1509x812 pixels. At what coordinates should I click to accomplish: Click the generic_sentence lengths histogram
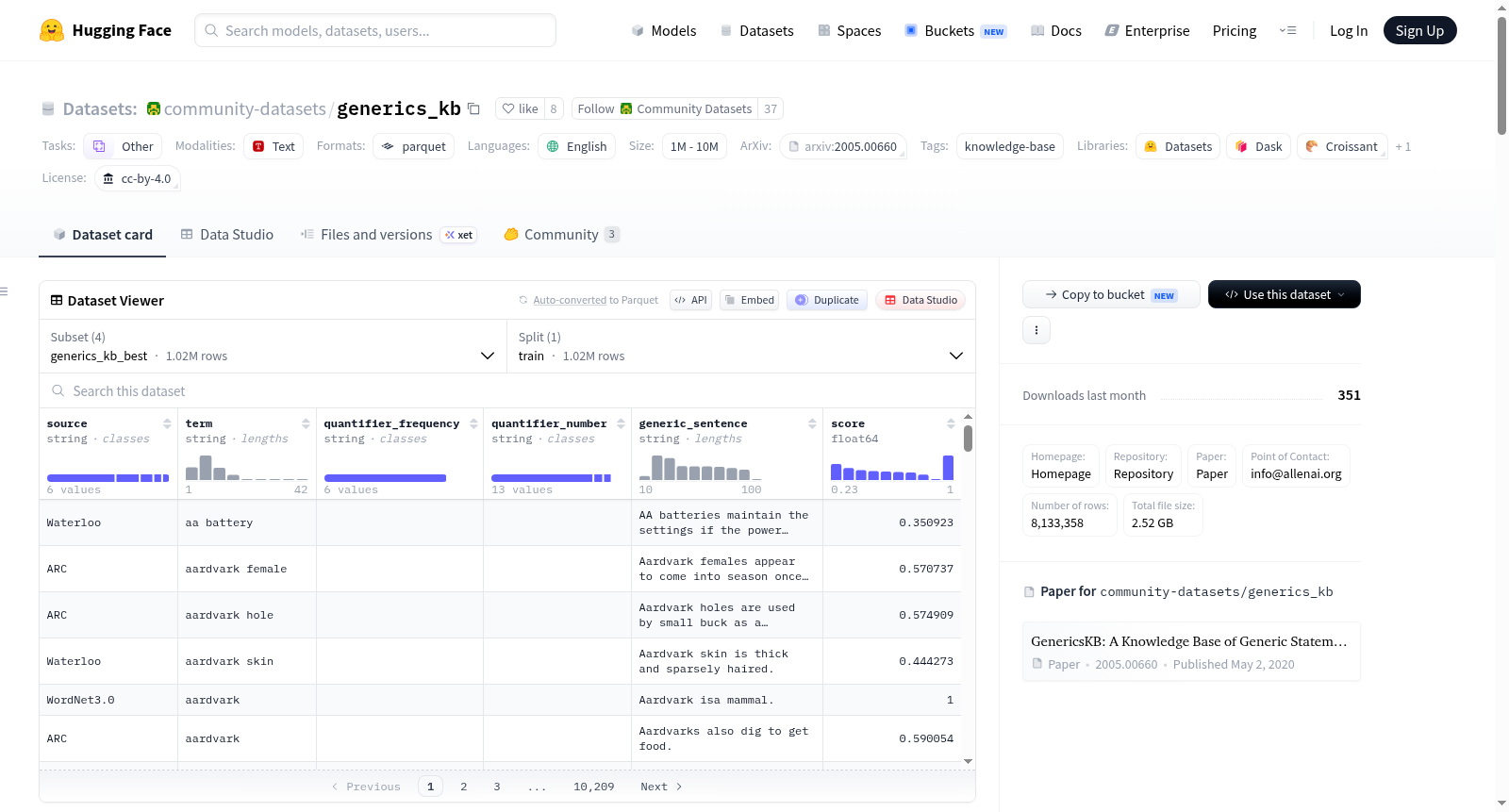(701, 468)
